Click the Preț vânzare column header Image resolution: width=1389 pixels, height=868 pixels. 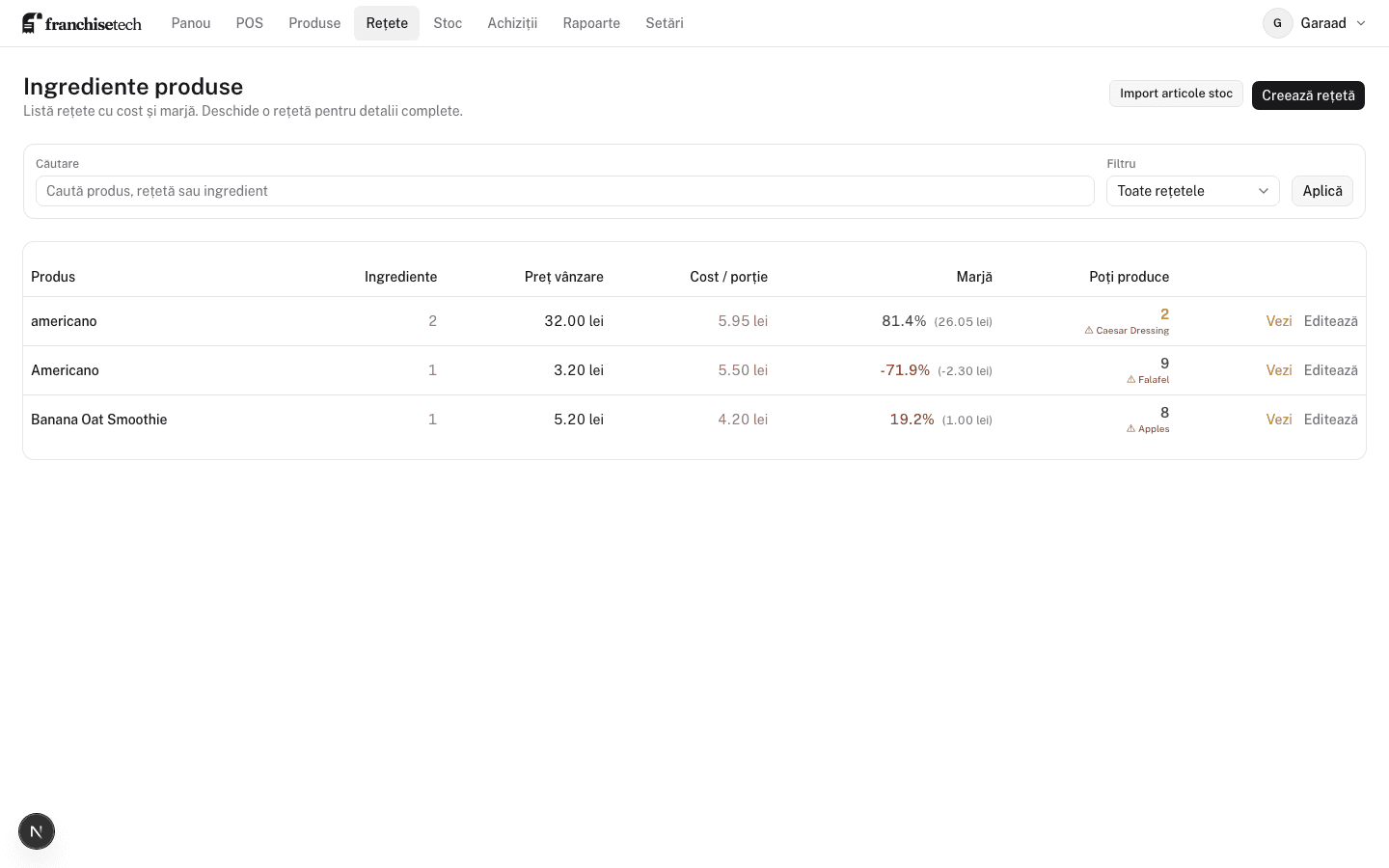coord(564,277)
